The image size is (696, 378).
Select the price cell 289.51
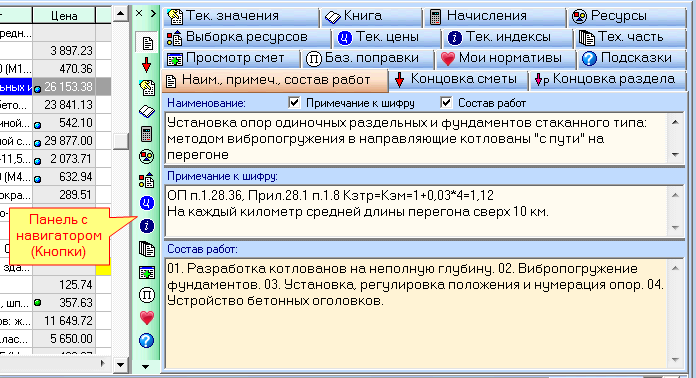(63, 195)
